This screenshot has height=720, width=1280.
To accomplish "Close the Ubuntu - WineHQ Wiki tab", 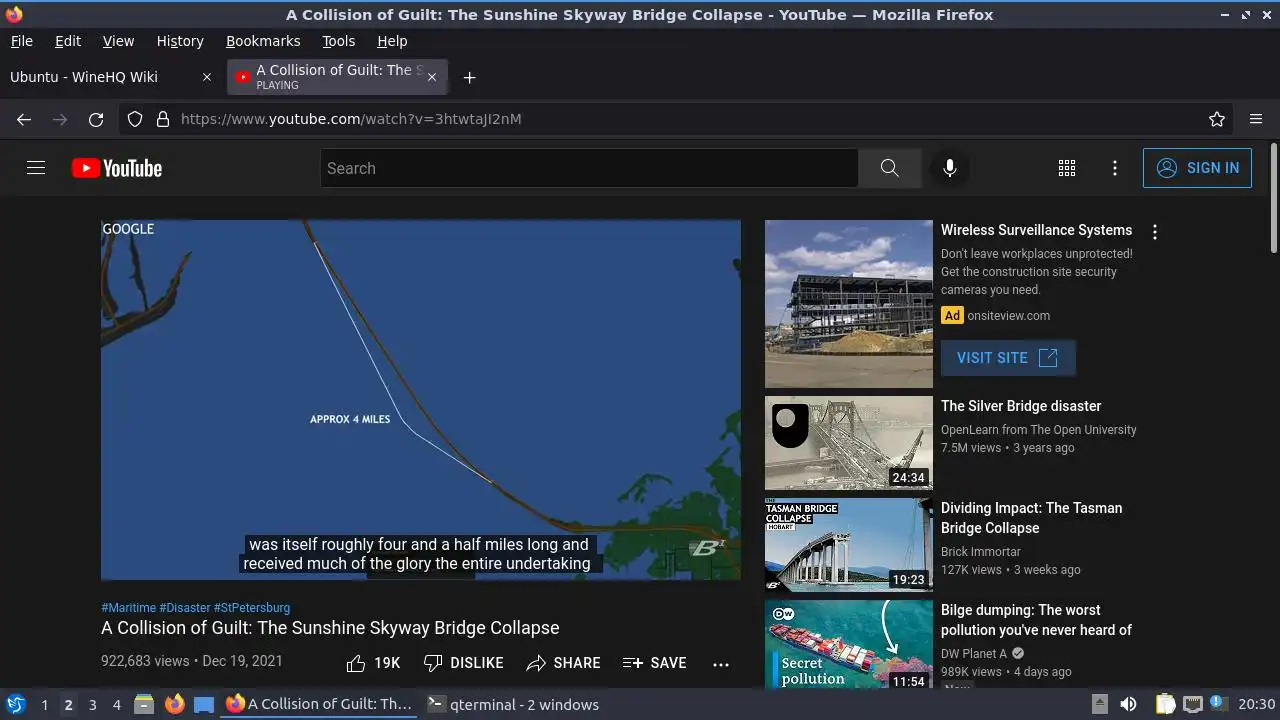I will tap(207, 77).
